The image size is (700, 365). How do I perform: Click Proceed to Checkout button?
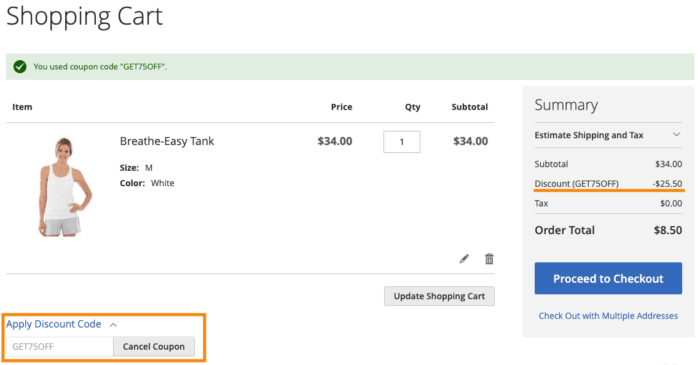click(608, 278)
